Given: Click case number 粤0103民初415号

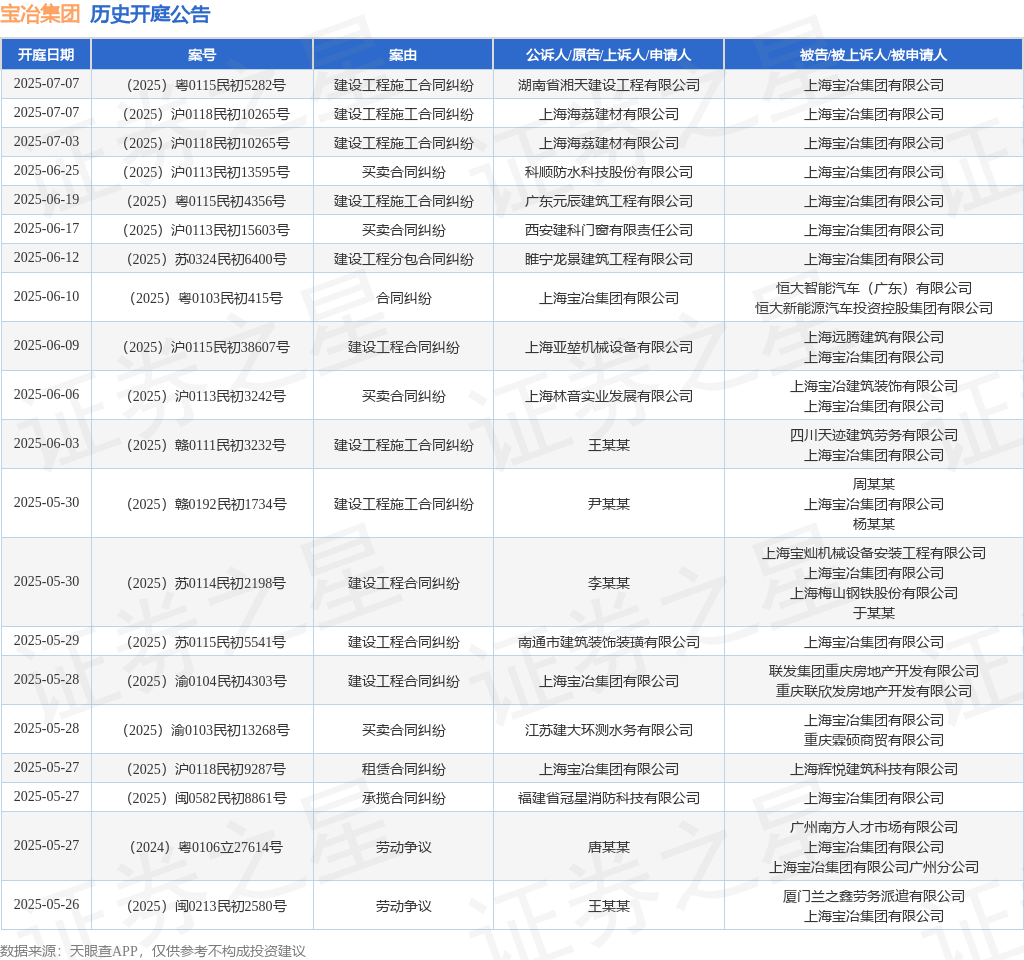Looking at the screenshot, I should (206, 298).
